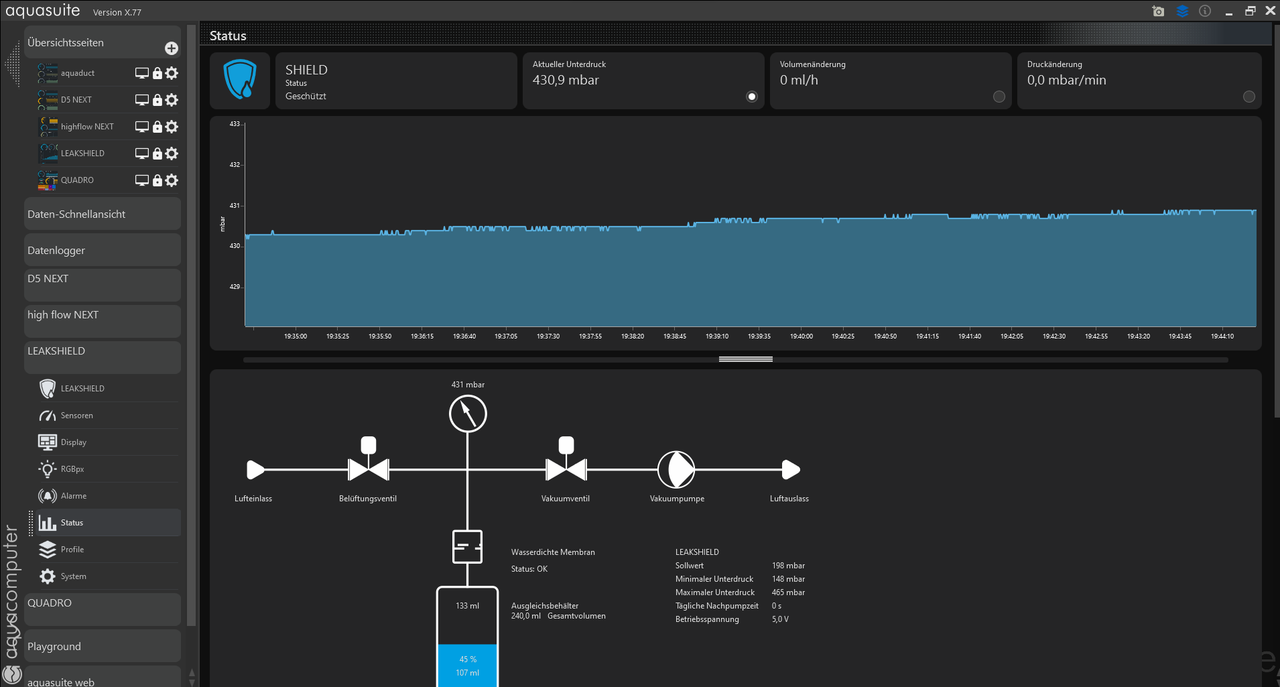Click the 45 % fill level of reservoir
This screenshot has height=687, width=1280.
[467, 659]
